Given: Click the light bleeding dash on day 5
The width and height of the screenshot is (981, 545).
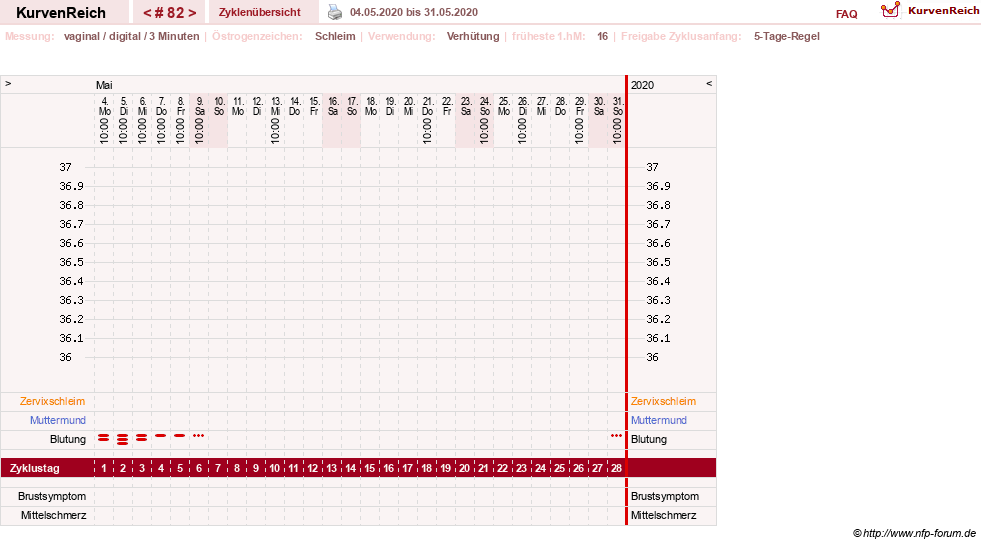Looking at the screenshot, I should (x=180, y=435).
